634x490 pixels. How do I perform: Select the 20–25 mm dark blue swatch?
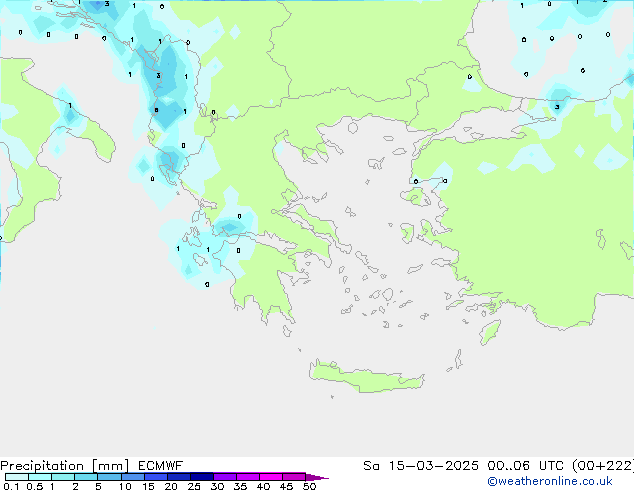pos(178,477)
